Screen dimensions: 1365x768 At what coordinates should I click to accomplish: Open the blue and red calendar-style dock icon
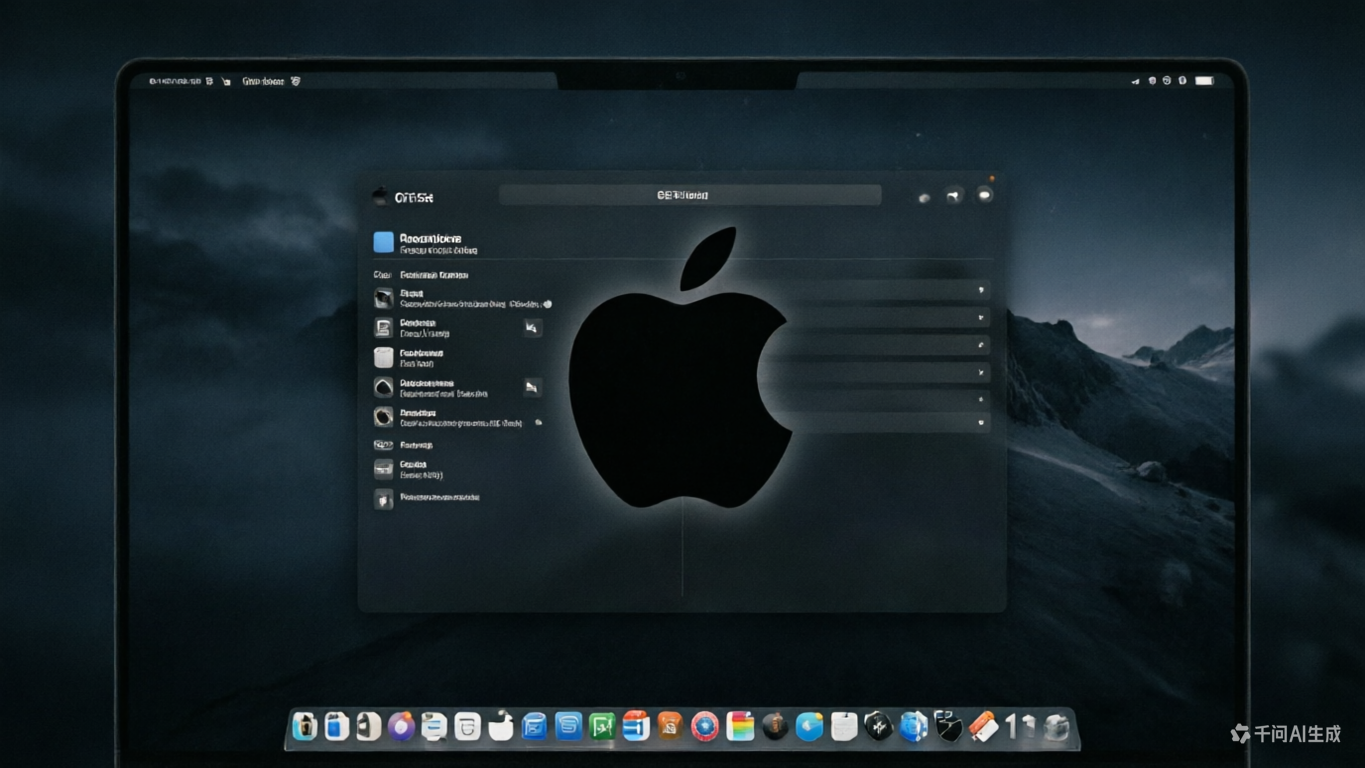pos(636,726)
